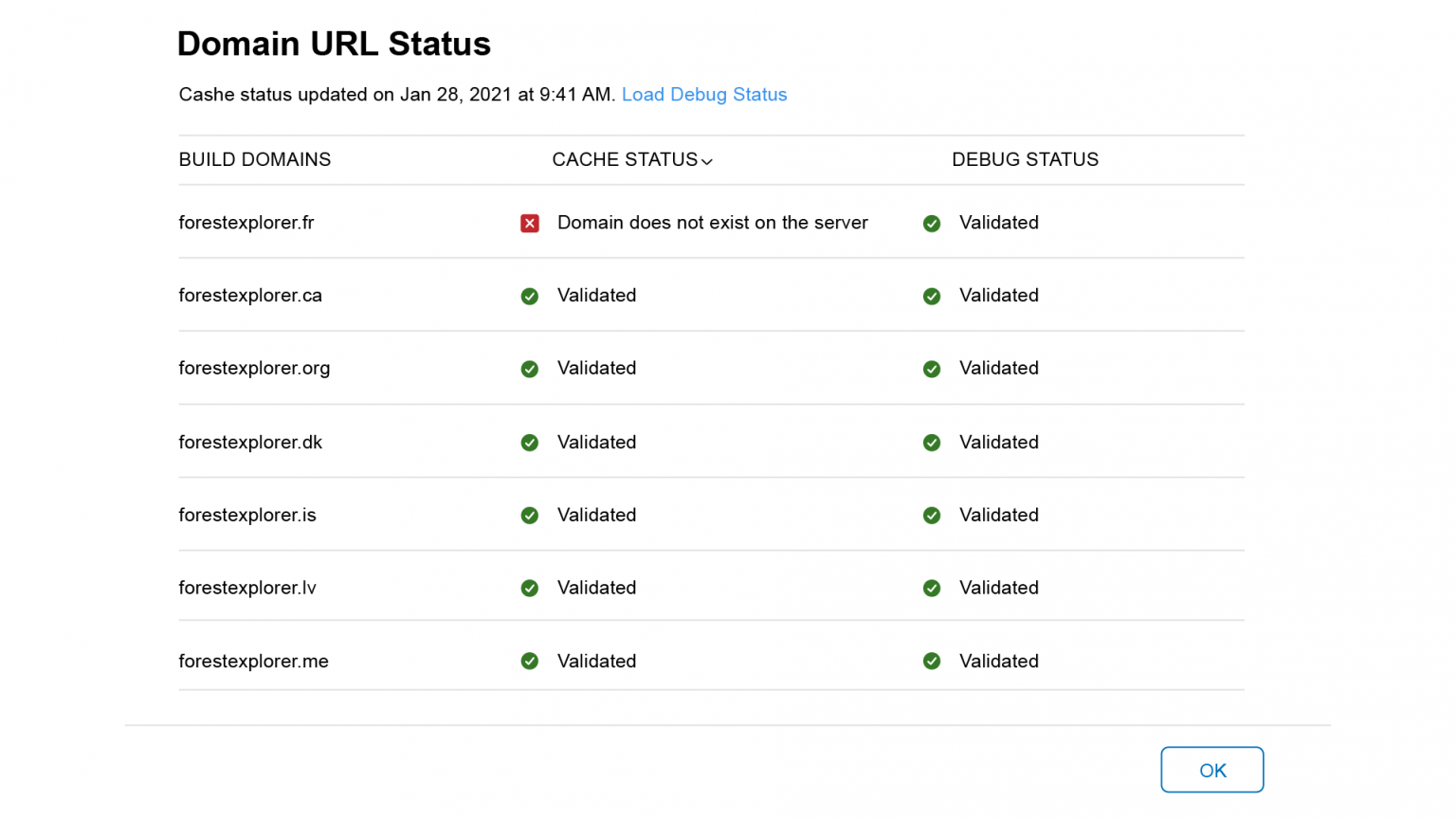The image size is (1456, 819).
Task: Click 'Domain does not exist on the server' message
Action: [x=713, y=223]
